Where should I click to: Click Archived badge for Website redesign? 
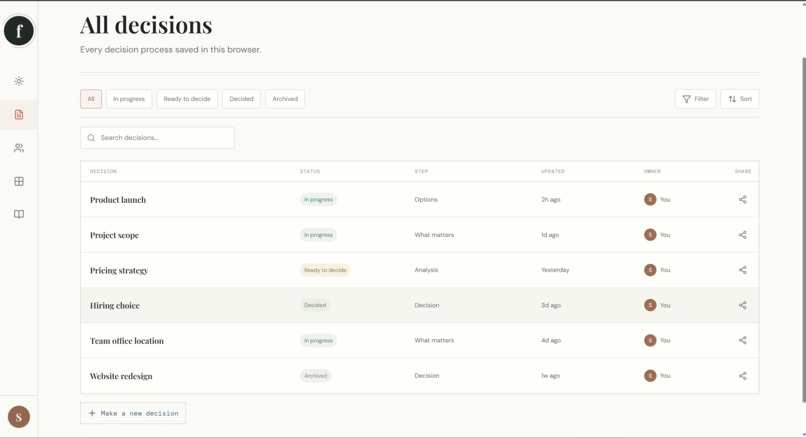pyautogui.click(x=316, y=376)
